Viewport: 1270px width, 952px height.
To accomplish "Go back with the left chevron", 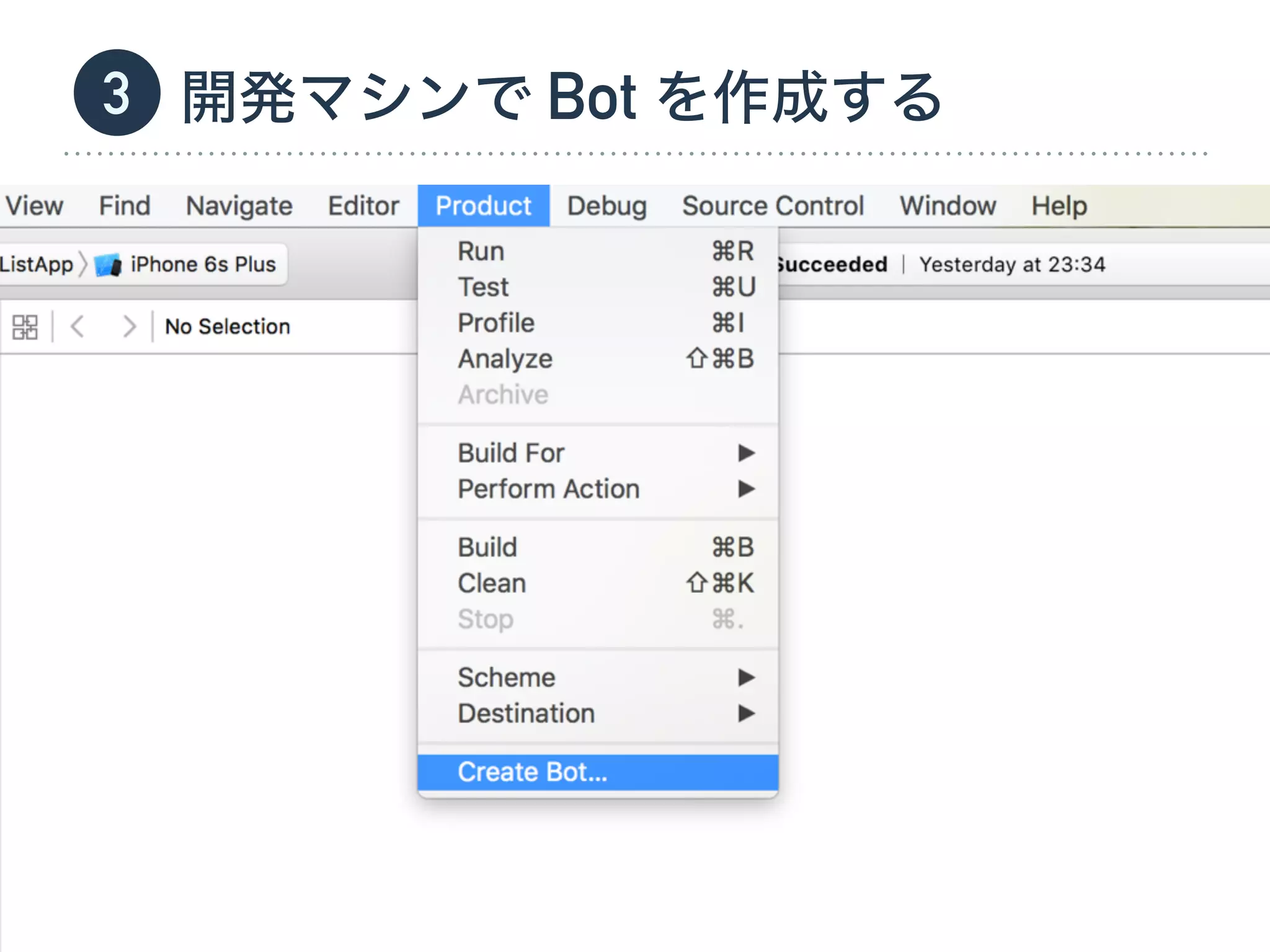I will (78, 327).
